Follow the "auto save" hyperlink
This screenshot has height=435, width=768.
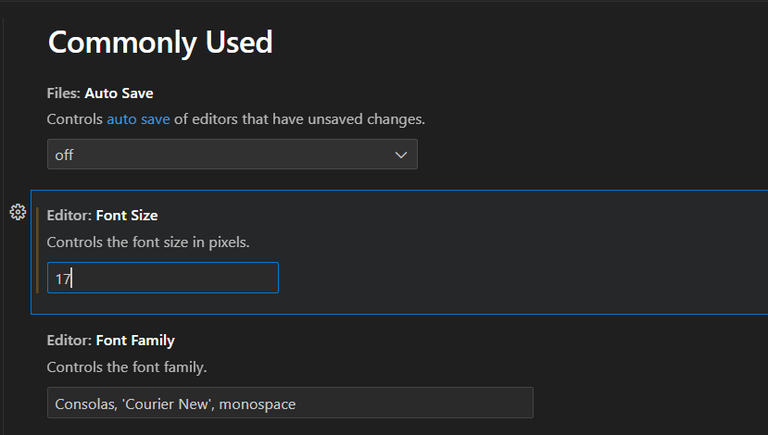pyautogui.click(x=139, y=119)
